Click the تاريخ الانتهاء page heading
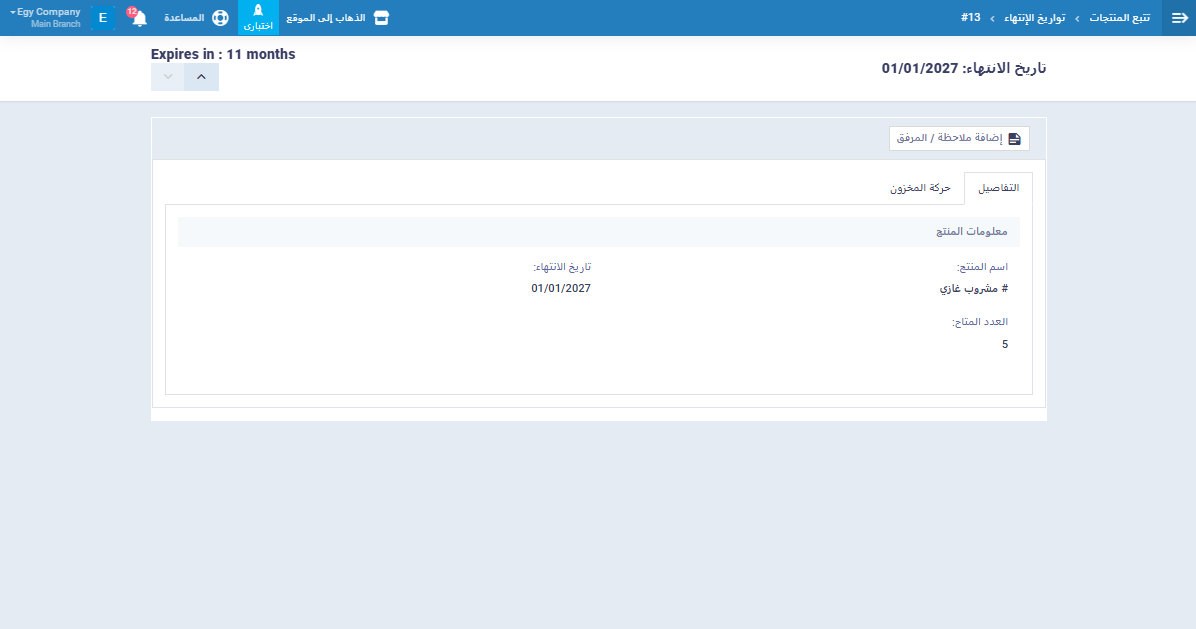Image resolution: width=1196 pixels, height=629 pixels. (x=963, y=68)
